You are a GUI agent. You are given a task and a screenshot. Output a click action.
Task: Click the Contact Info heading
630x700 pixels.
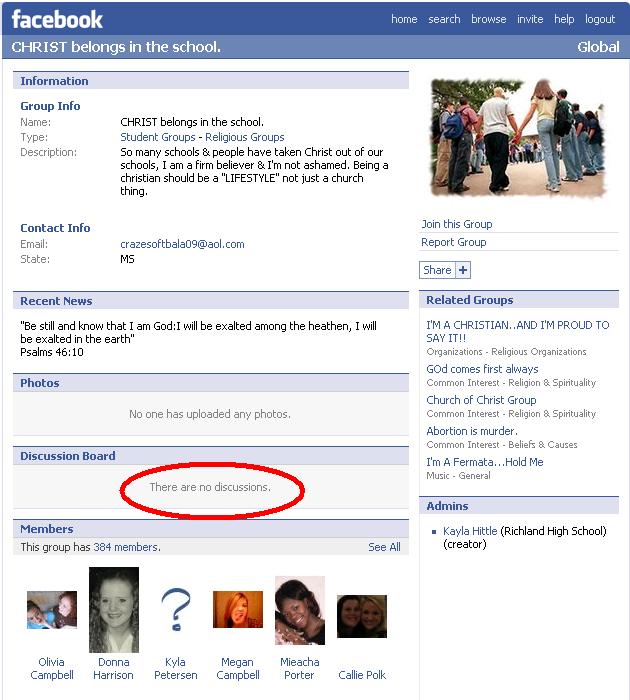[55, 228]
